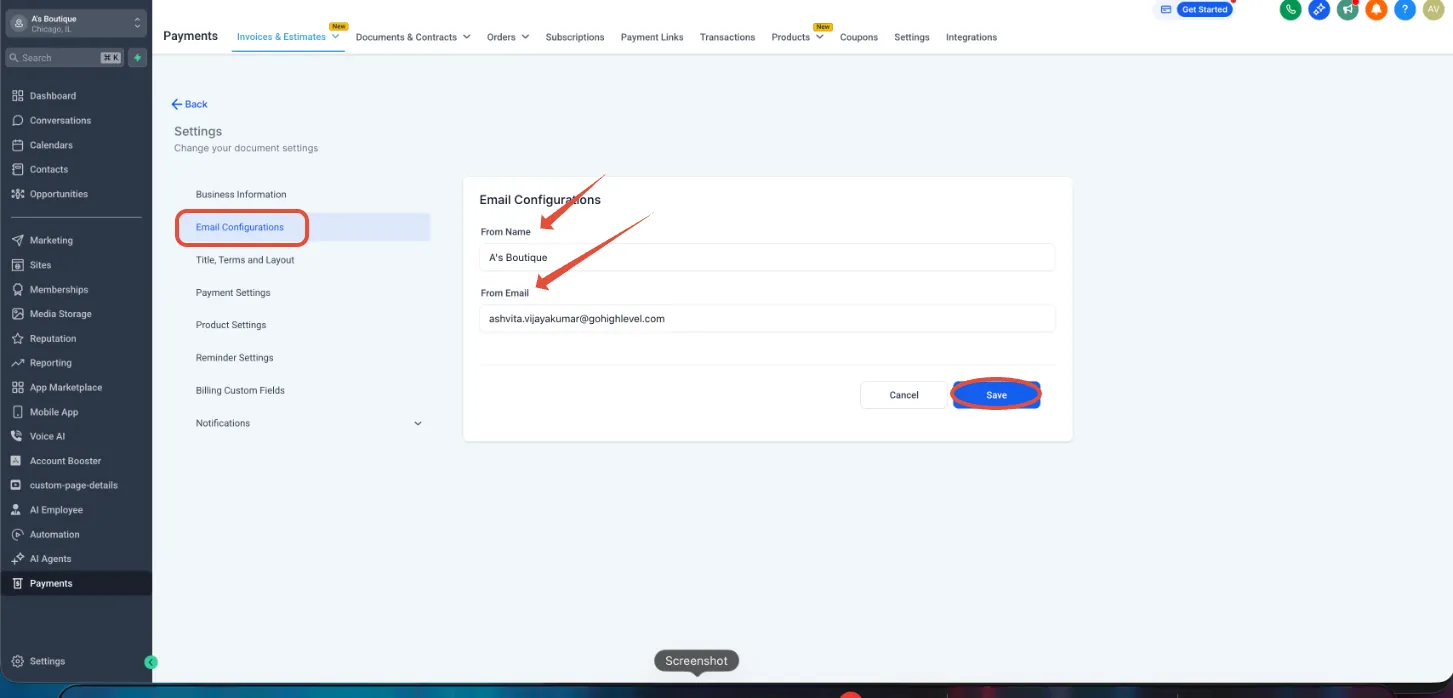Image resolution: width=1453 pixels, height=698 pixels.
Task: Switch to the Subscriptions tab
Action: point(575,37)
